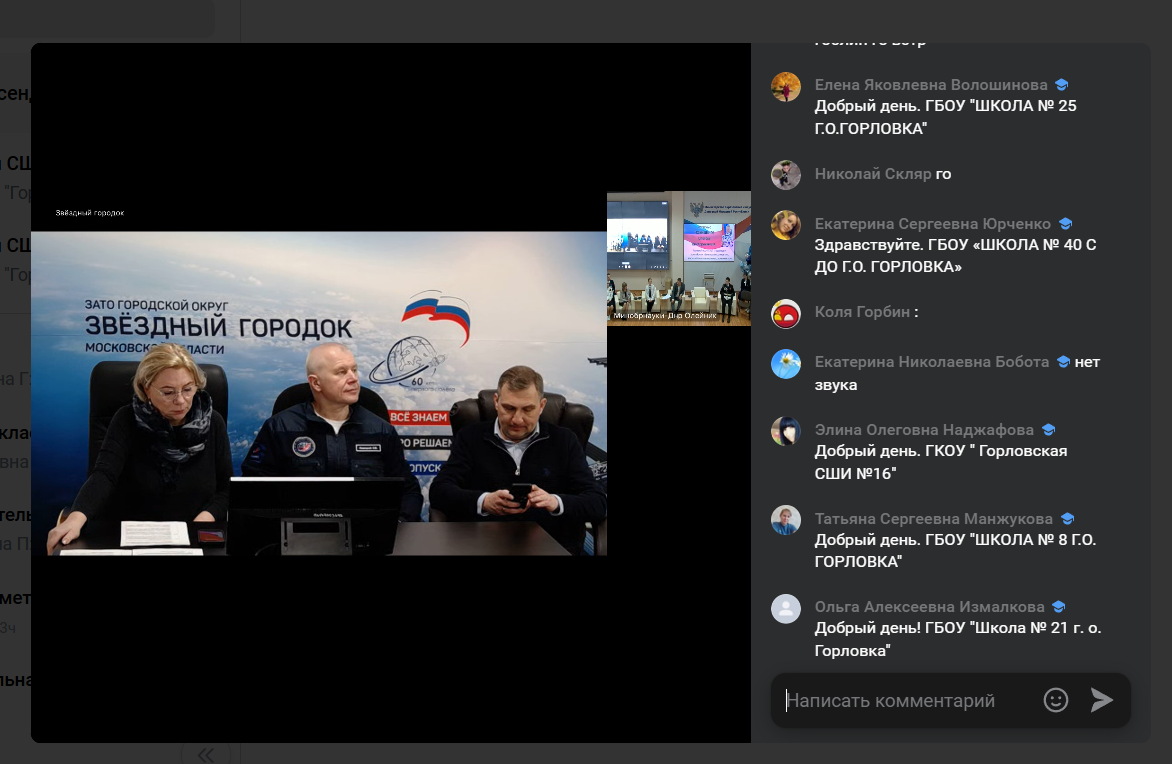The height and width of the screenshot is (764, 1172).
Task: Click verified badge next to Татьяна Сергеевна Манжукова
Action: click(x=1067, y=519)
